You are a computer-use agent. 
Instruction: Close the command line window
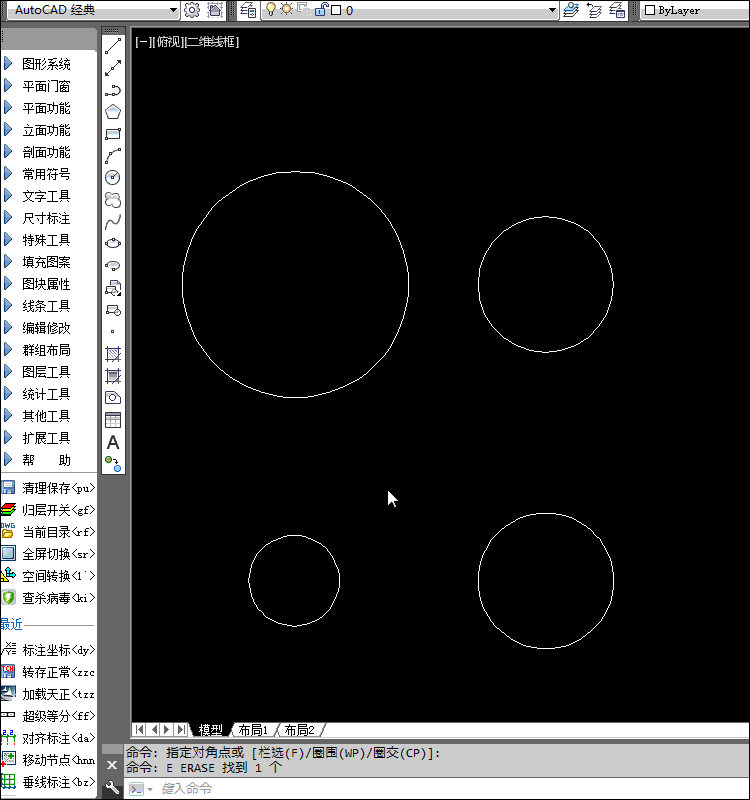[x=112, y=765]
